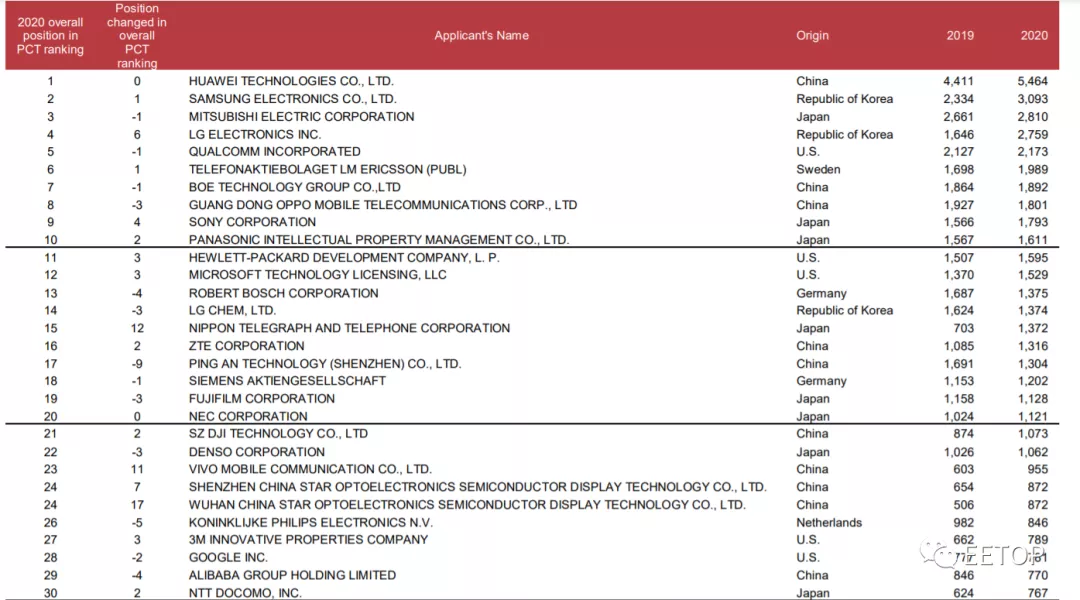Select "Republic of Korea" origin for LG Chem
This screenshot has height=600, width=1080.
(844, 311)
